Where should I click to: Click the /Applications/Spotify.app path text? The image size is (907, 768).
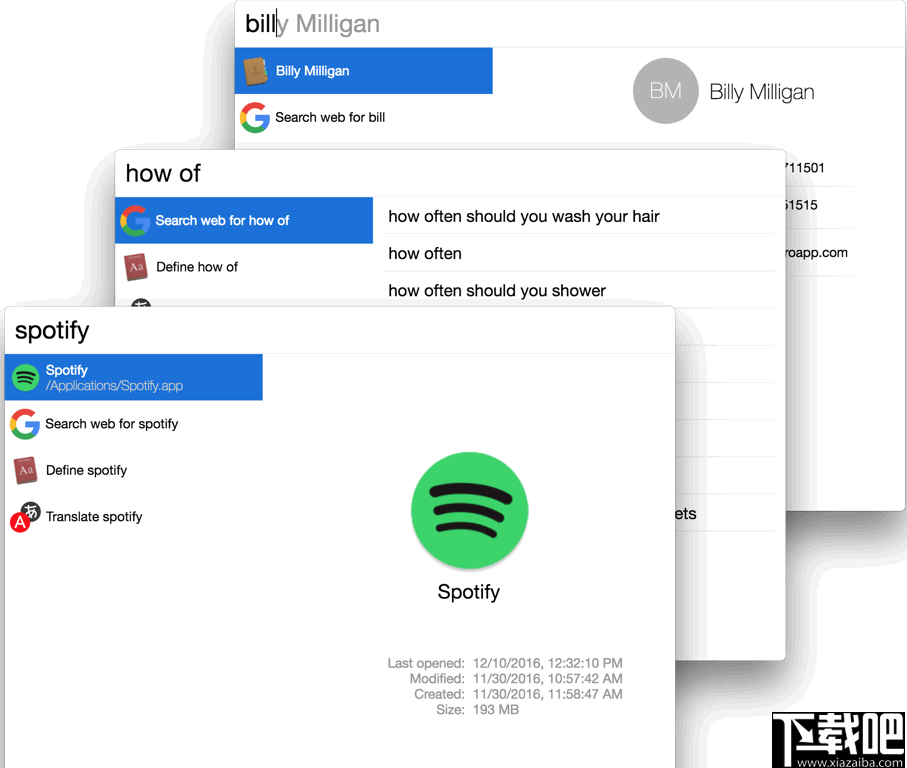pyautogui.click(x=115, y=386)
